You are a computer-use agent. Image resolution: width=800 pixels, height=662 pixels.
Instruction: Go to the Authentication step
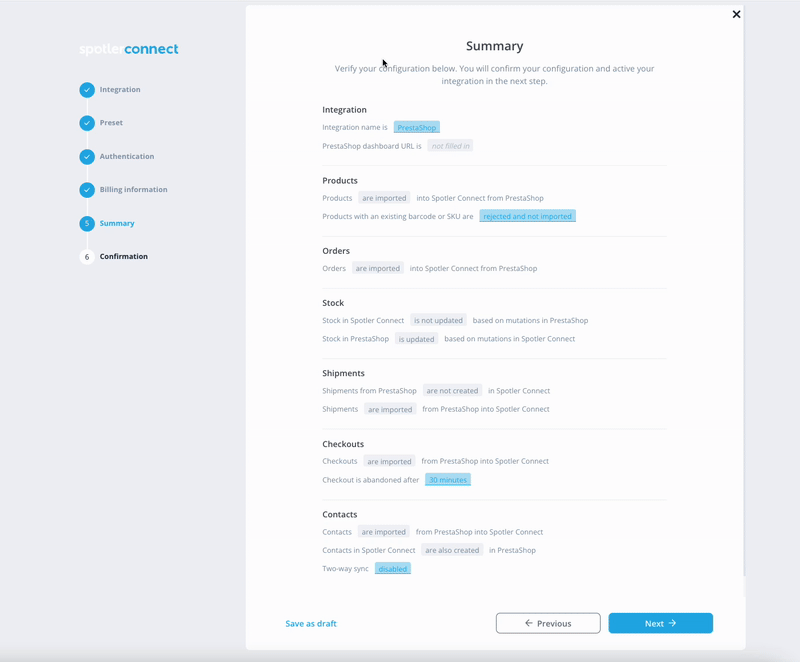tap(127, 156)
